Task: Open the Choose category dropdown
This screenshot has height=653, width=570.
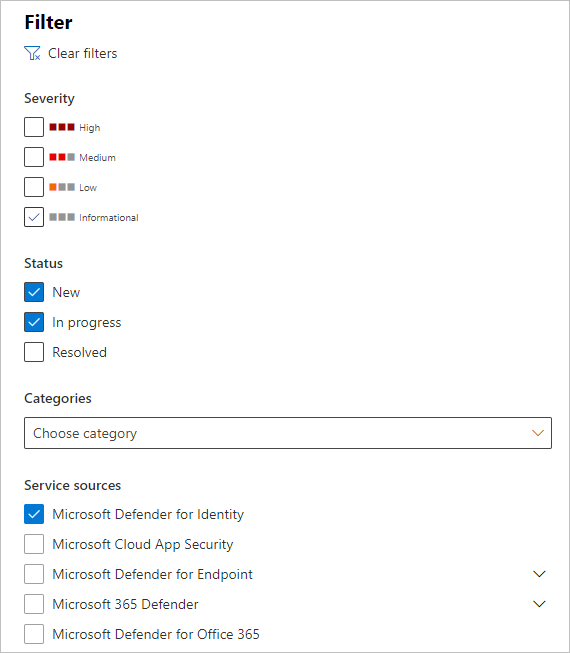Action: (x=288, y=433)
